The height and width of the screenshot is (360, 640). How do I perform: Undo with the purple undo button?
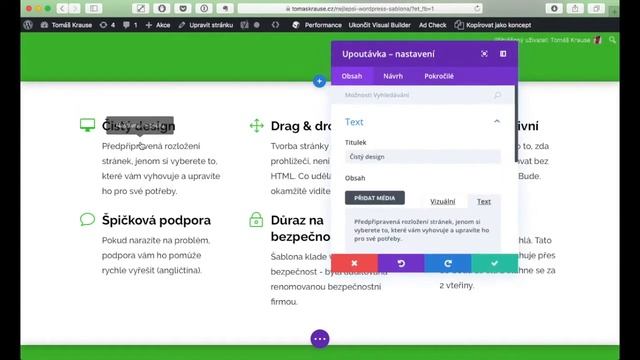pyautogui.click(x=401, y=263)
